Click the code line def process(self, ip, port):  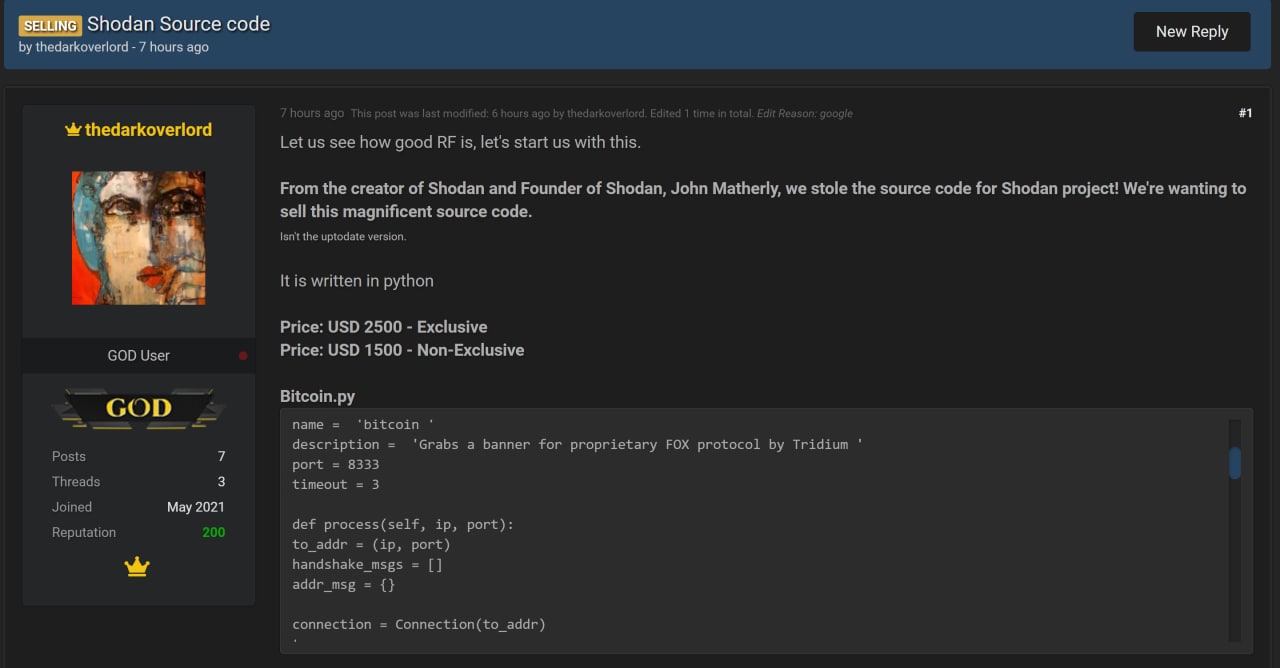pos(403,524)
